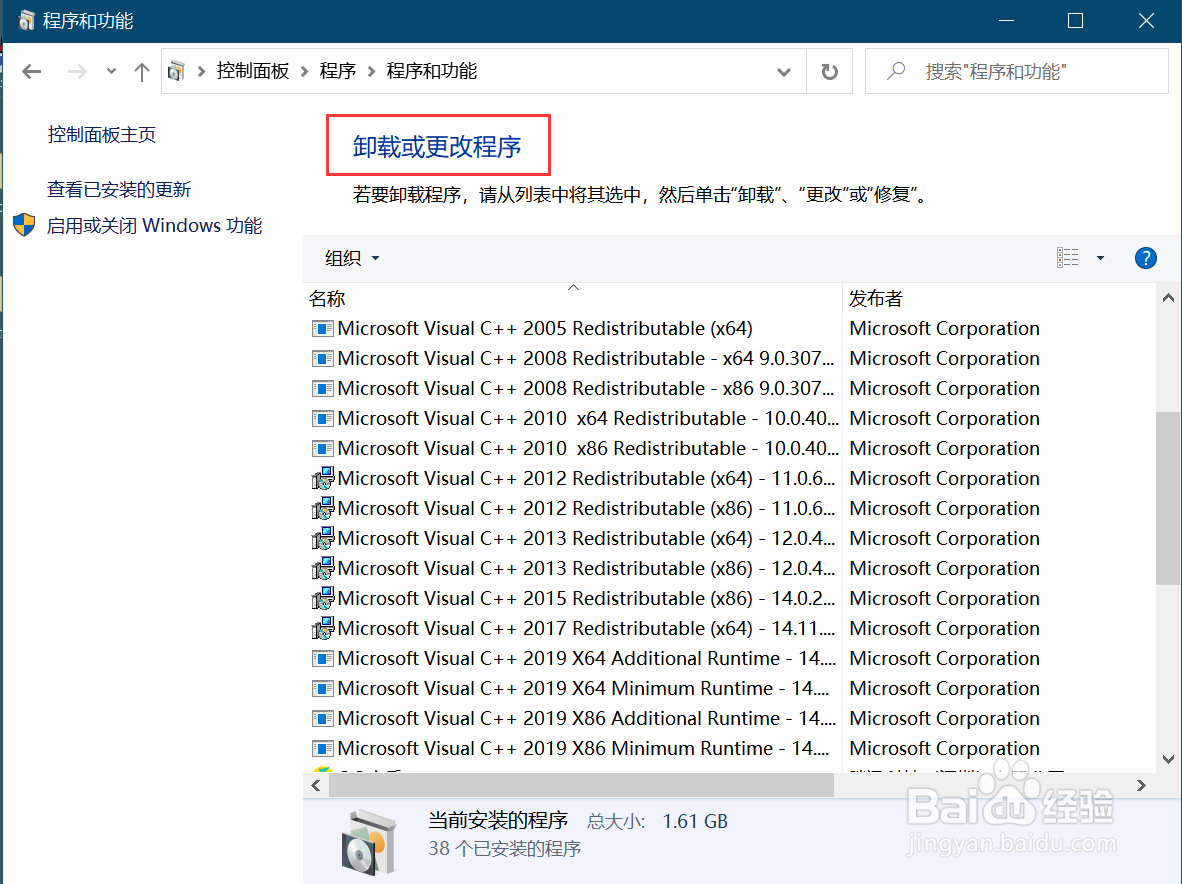1182x884 pixels.
Task: Click the horizontal scrollbar thumb
Action: [582, 785]
